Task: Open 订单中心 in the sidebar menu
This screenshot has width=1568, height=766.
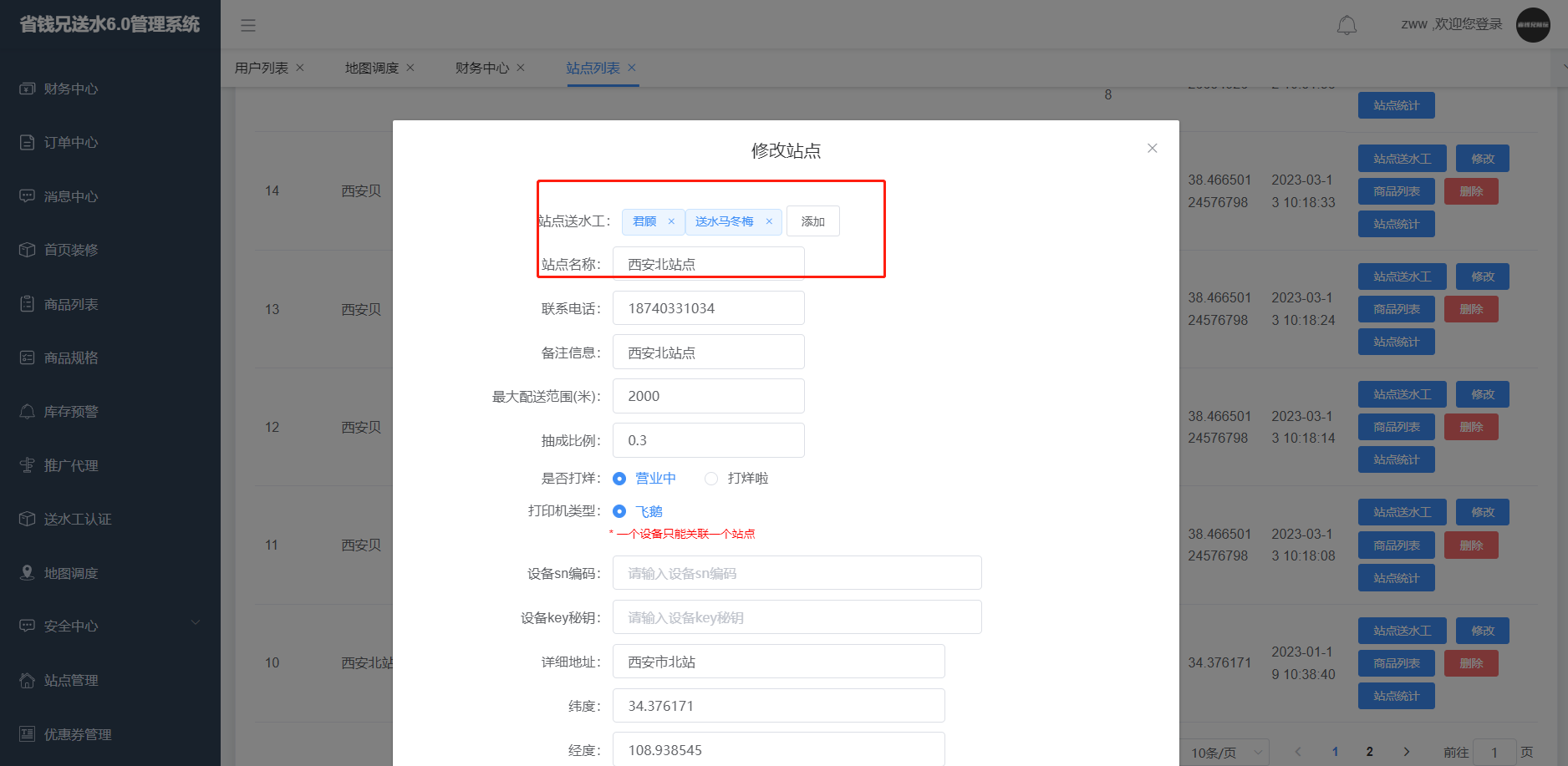Action: (x=71, y=143)
